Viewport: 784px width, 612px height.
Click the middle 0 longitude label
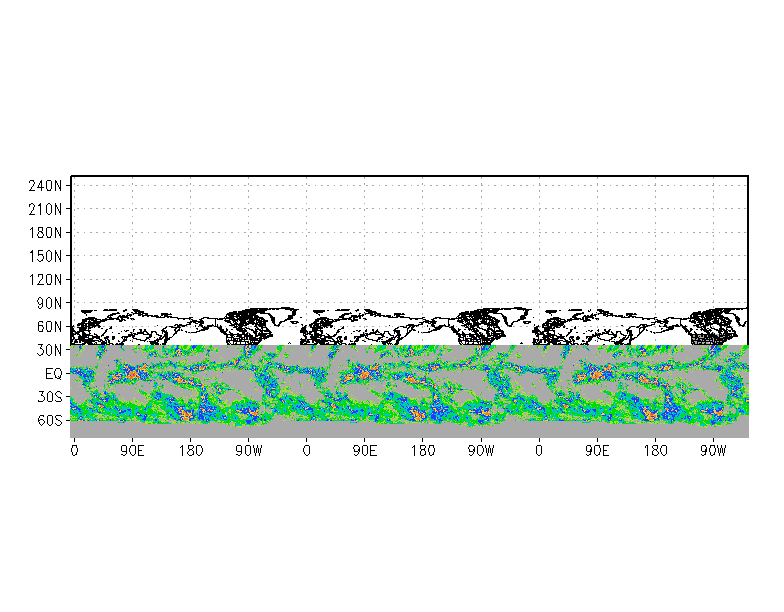pyautogui.click(x=306, y=451)
